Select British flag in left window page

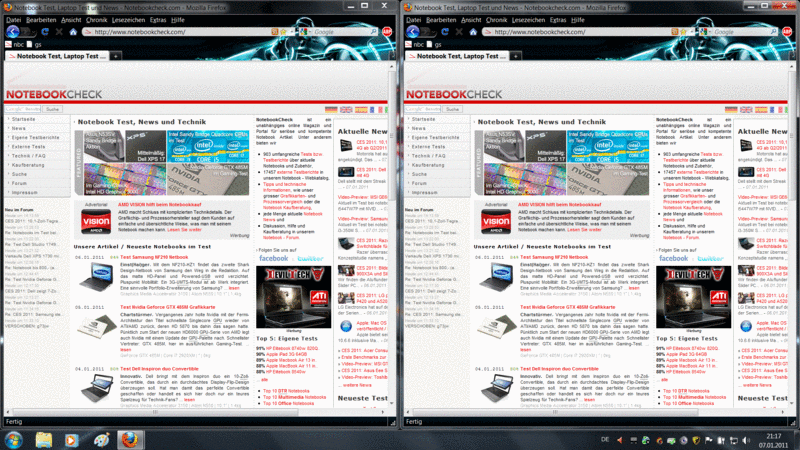click(346, 109)
